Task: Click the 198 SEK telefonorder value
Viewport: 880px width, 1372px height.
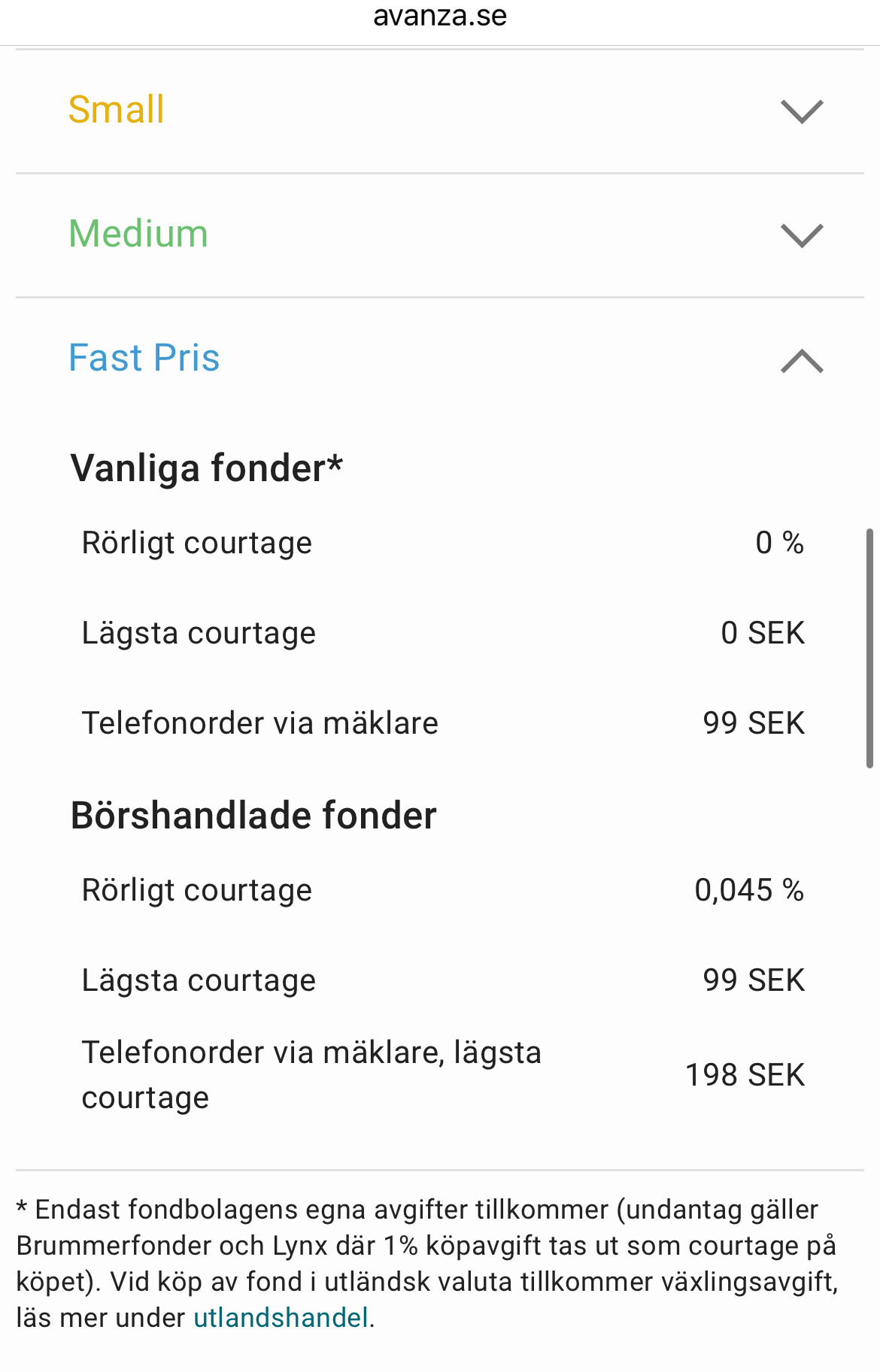Action: pyautogui.click(x=745, y=1075)
